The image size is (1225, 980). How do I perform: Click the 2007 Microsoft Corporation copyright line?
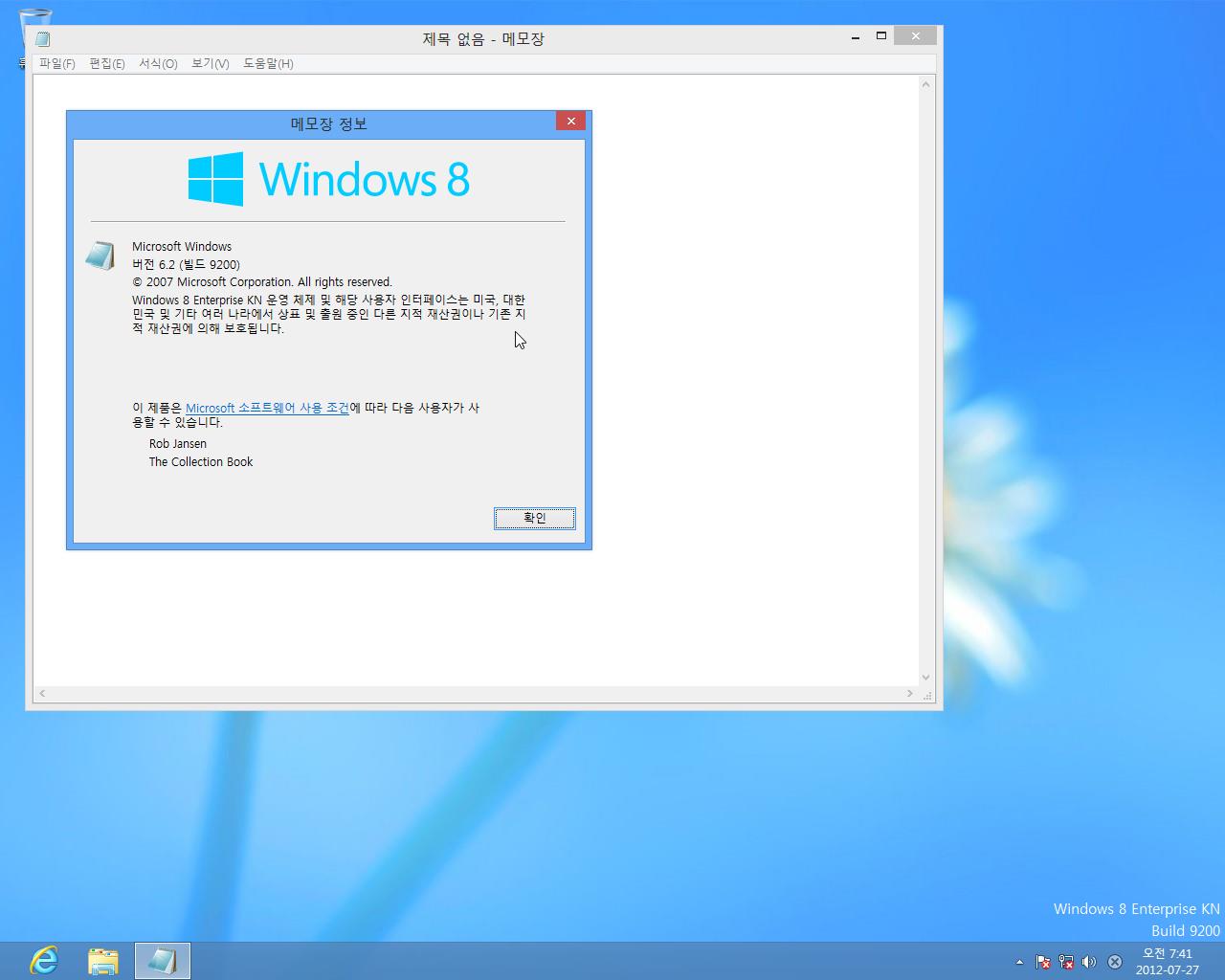(x=262, y=281)
